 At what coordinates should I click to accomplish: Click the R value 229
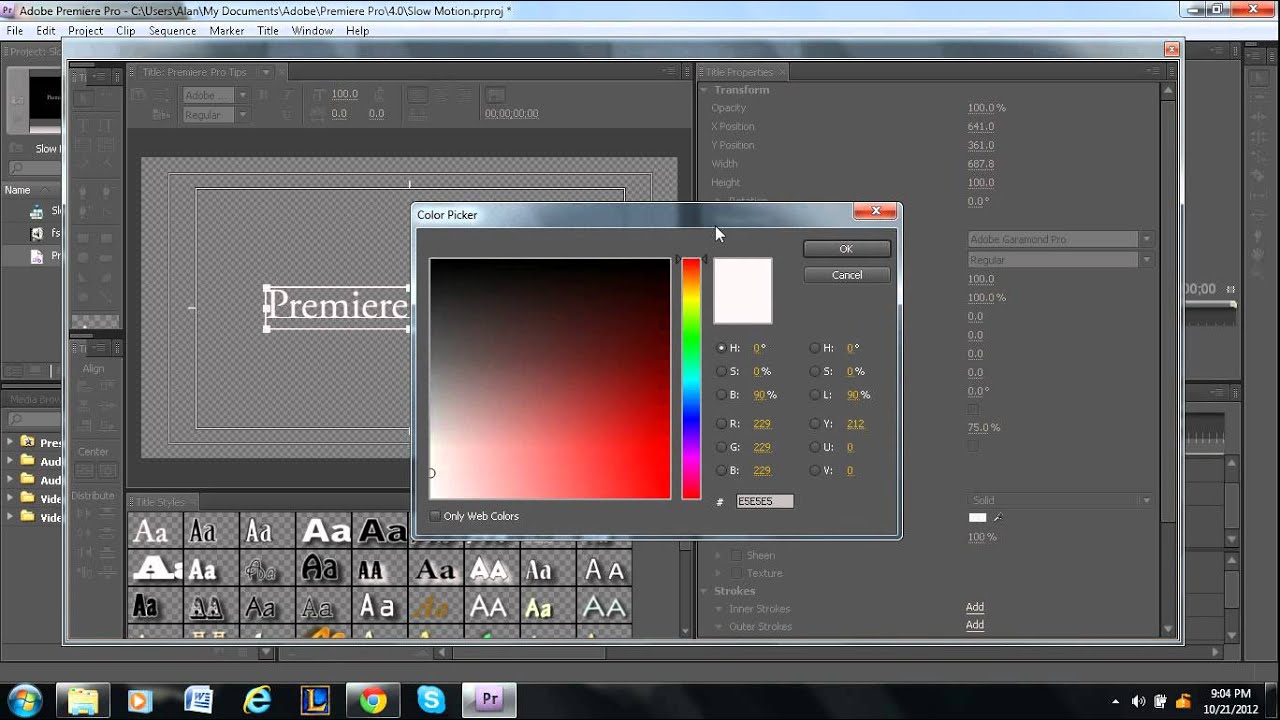(x=762, y=424)
